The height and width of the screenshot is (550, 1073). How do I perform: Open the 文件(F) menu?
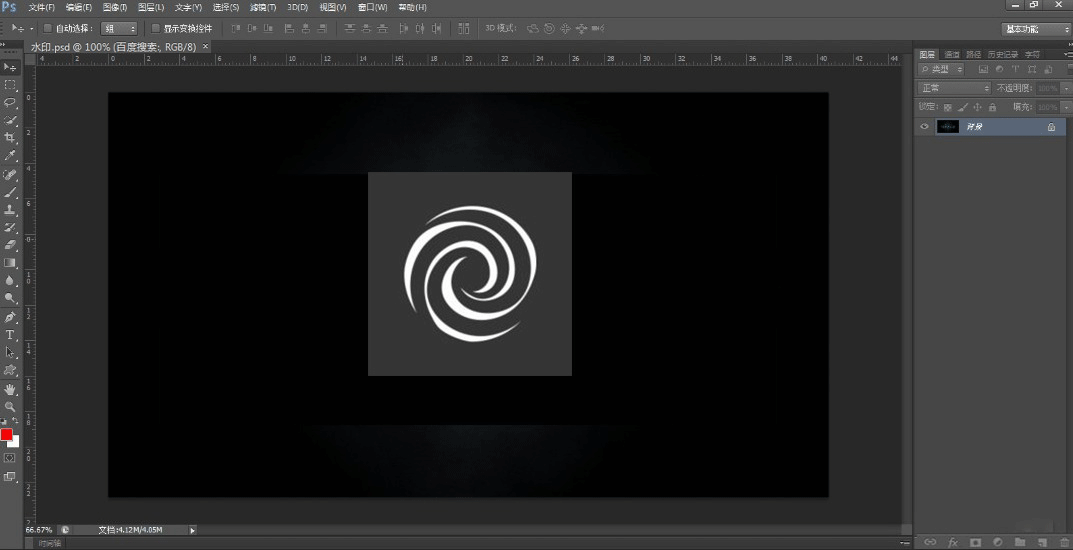(x=41, y=8)
